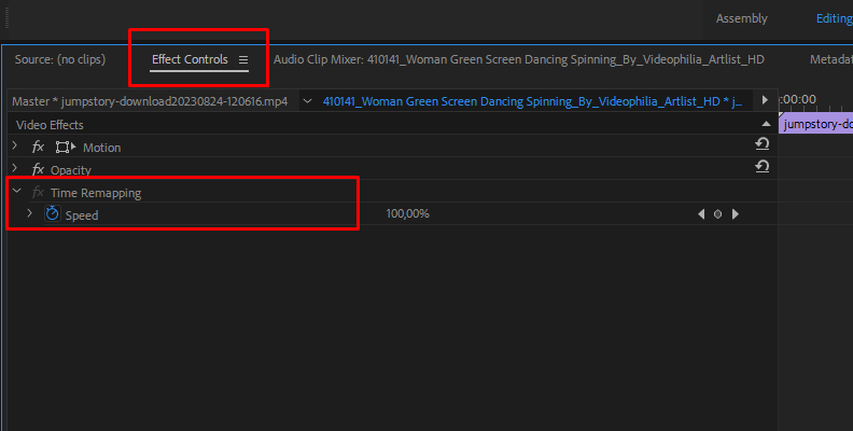Open the Effect Controls panel menu icon
The image size is (853, 431).
click(243, 60)
